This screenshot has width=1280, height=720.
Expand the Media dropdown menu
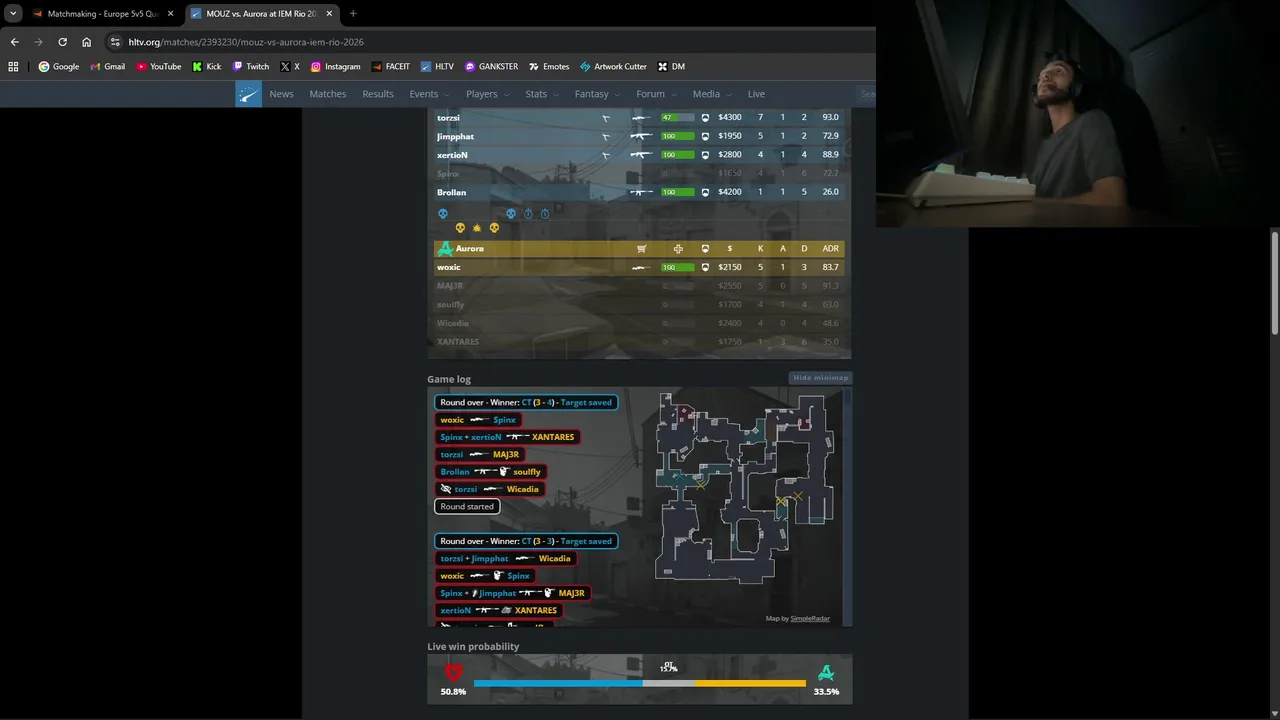point(712,94)
